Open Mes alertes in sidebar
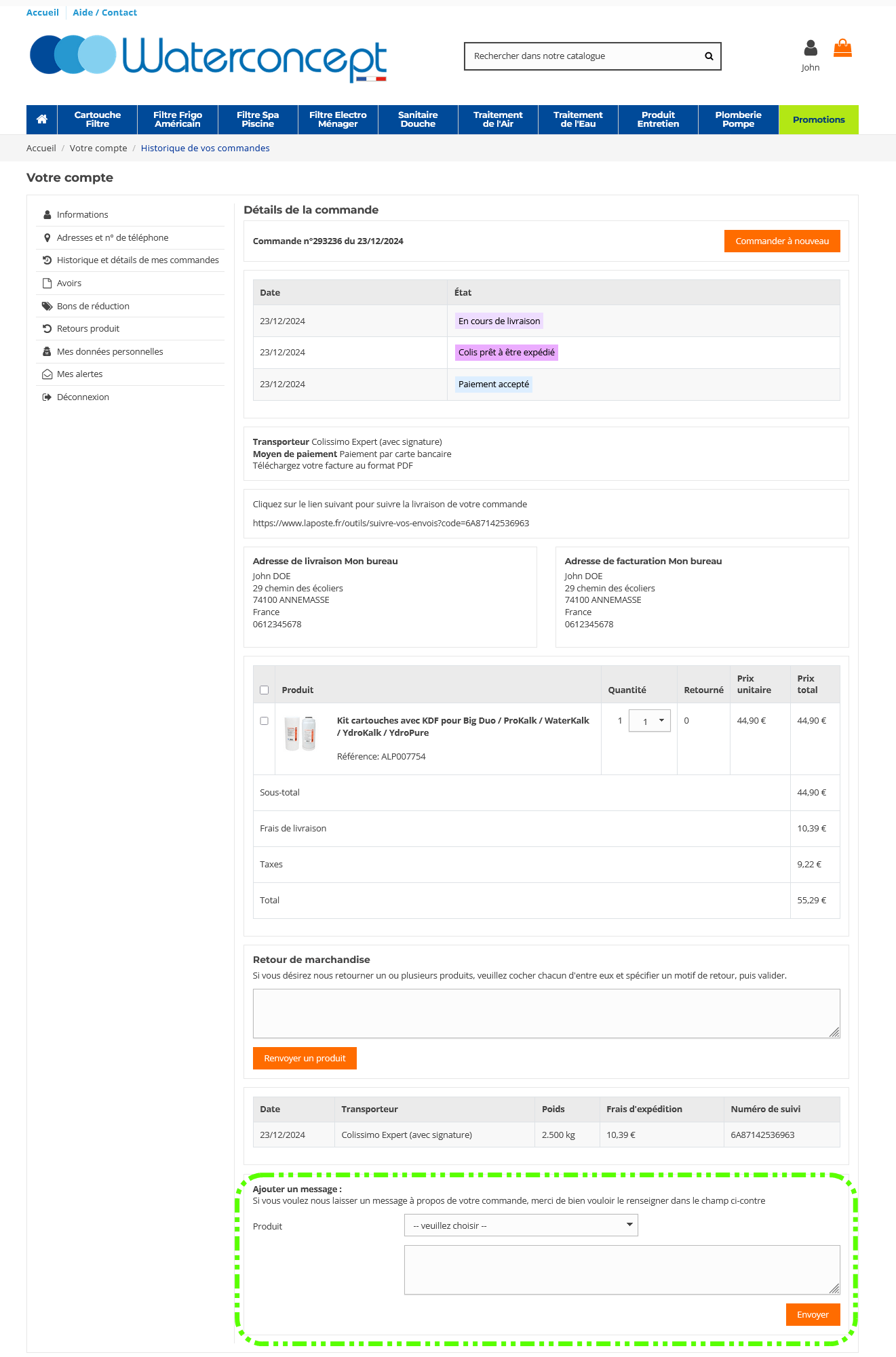Screen dimensions: 896x1357 [x=79, y=374]
